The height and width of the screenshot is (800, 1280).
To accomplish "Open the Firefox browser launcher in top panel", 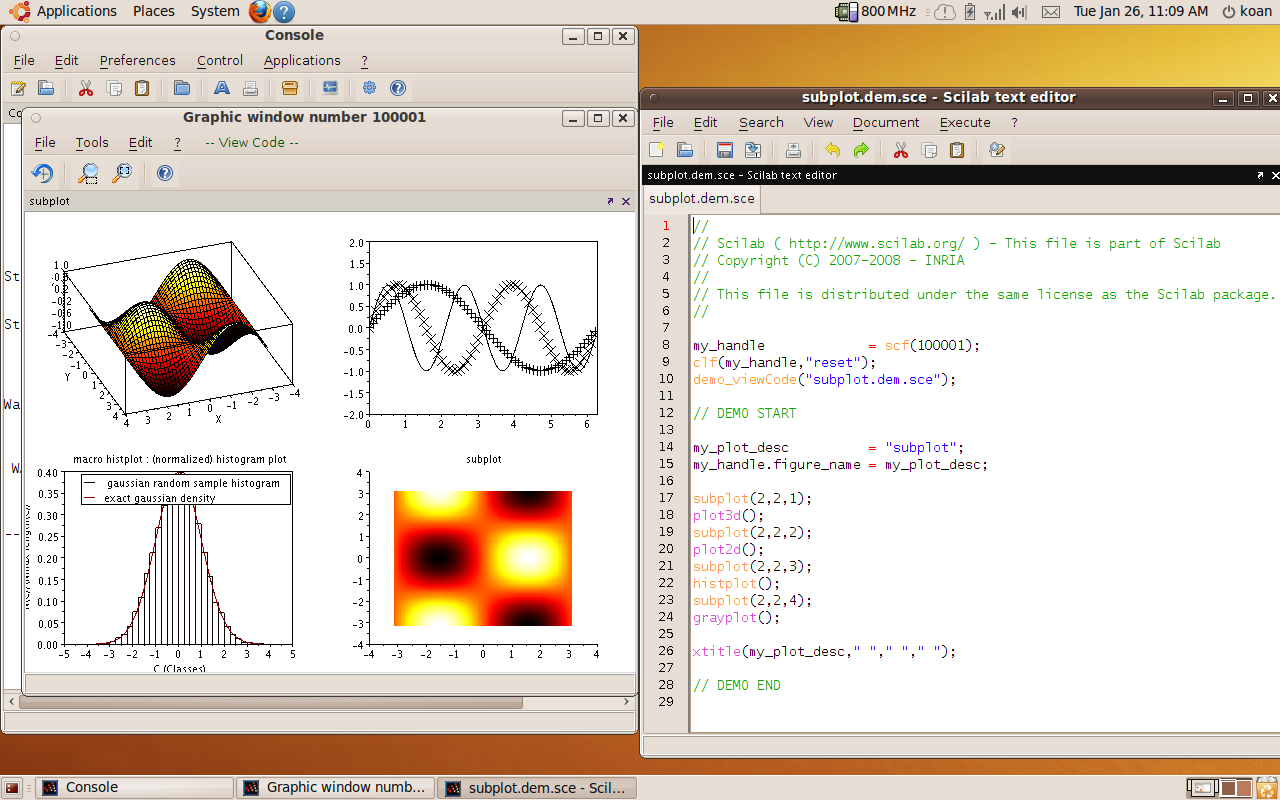I will click(x=260, y=12).
